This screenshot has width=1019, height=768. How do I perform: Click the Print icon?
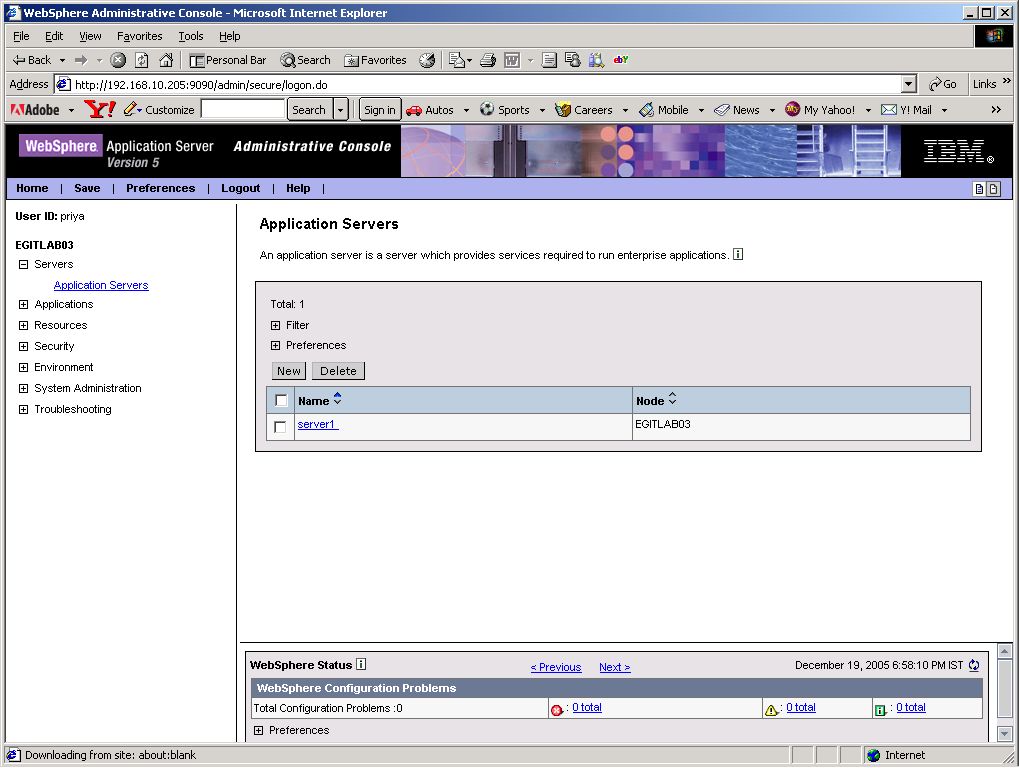point(488,60)
